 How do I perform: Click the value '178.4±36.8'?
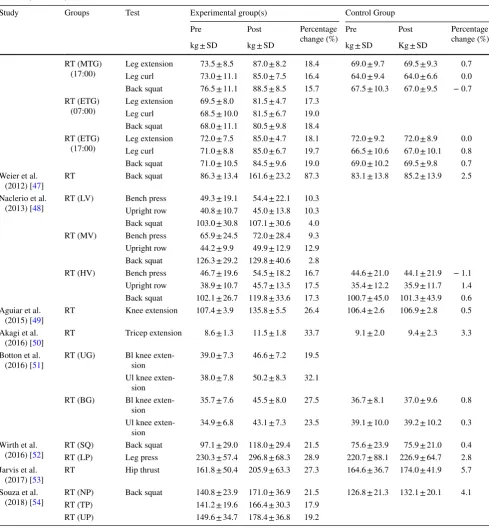269,517
